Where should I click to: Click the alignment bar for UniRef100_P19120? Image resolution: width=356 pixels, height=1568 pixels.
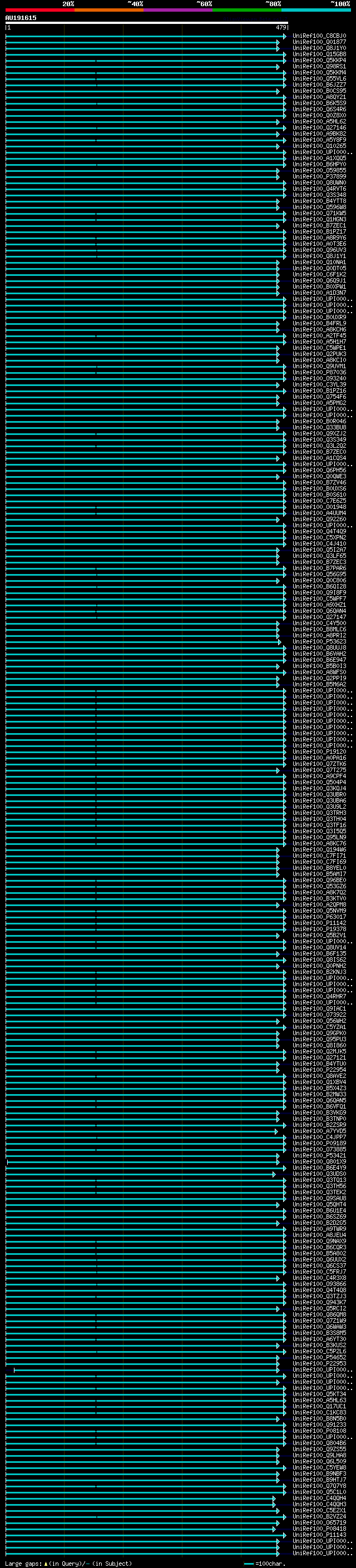click(x=145, y=752)
